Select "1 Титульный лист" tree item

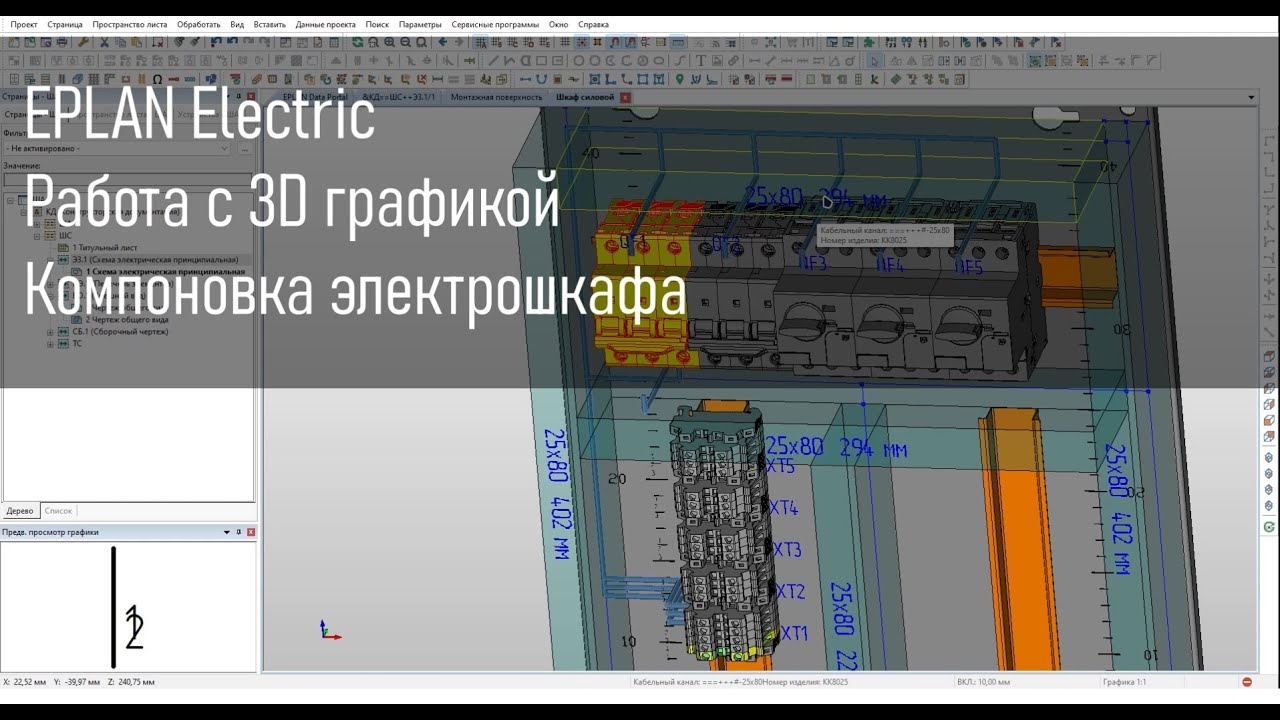coord(104,248)
